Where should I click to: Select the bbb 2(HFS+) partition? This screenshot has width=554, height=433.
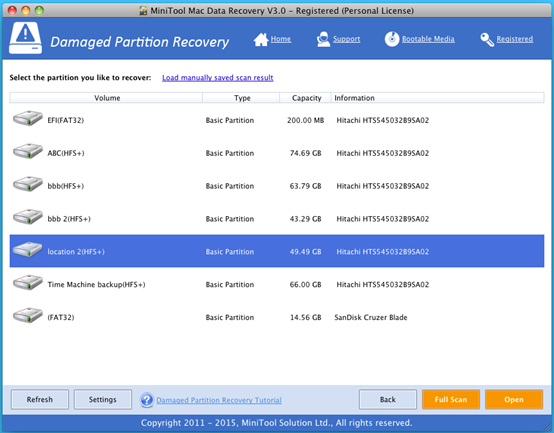(277, 219)
